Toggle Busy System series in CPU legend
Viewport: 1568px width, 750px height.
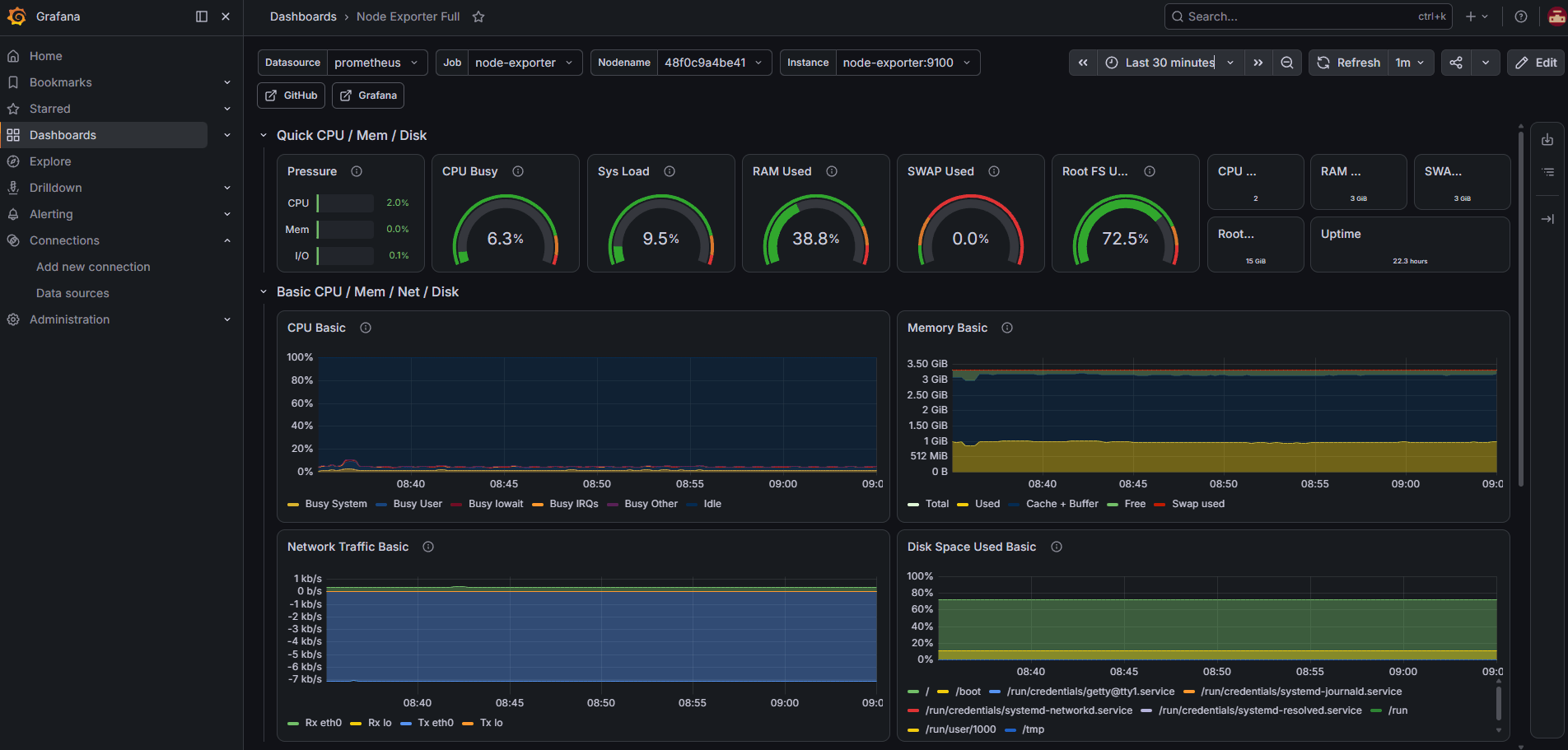point(336,504)
